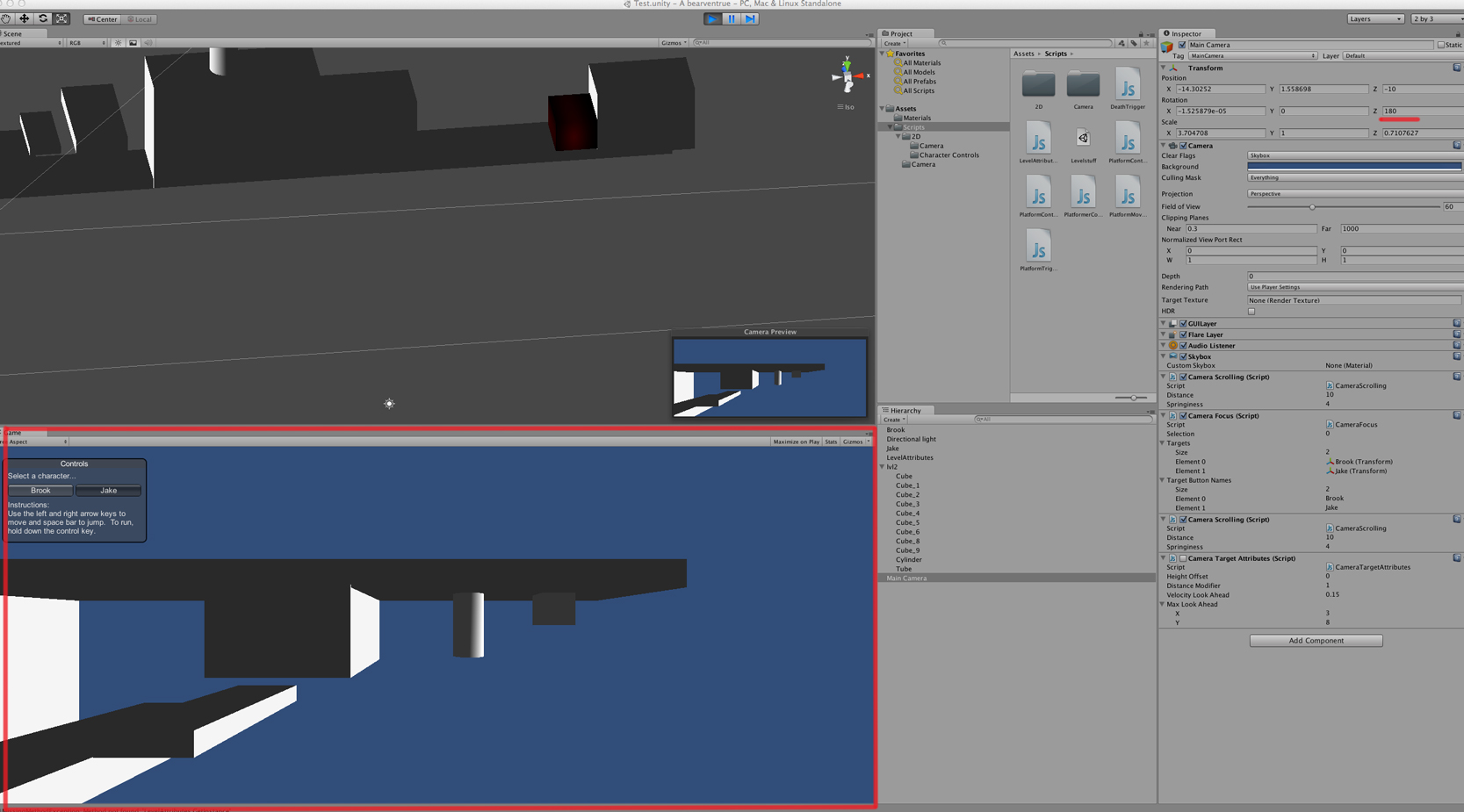The image size is (1464, 812).
Task: Collapse the lvl2 hierarchy node
Action: [882, 467]
